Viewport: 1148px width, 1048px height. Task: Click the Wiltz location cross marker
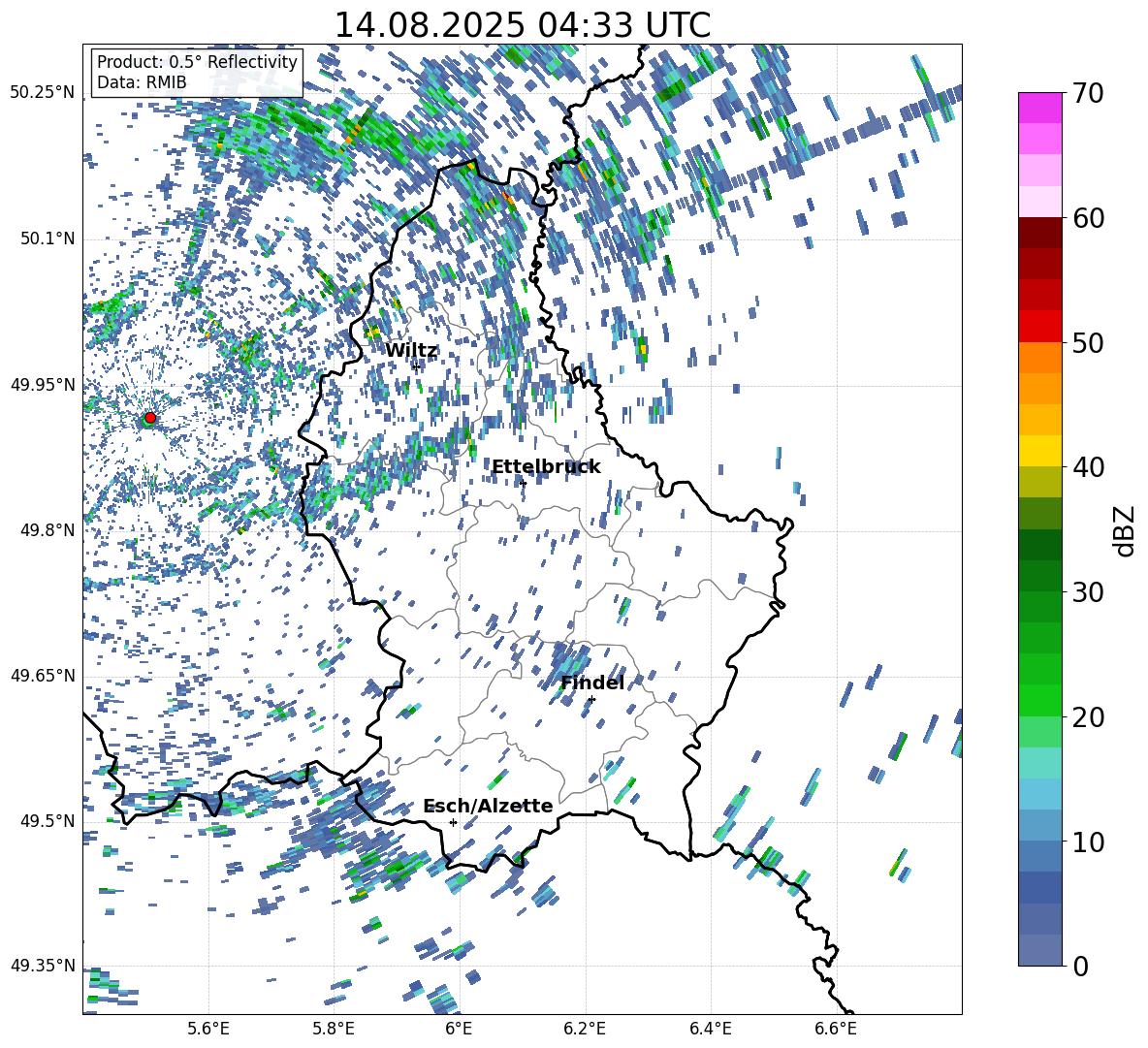416,366
